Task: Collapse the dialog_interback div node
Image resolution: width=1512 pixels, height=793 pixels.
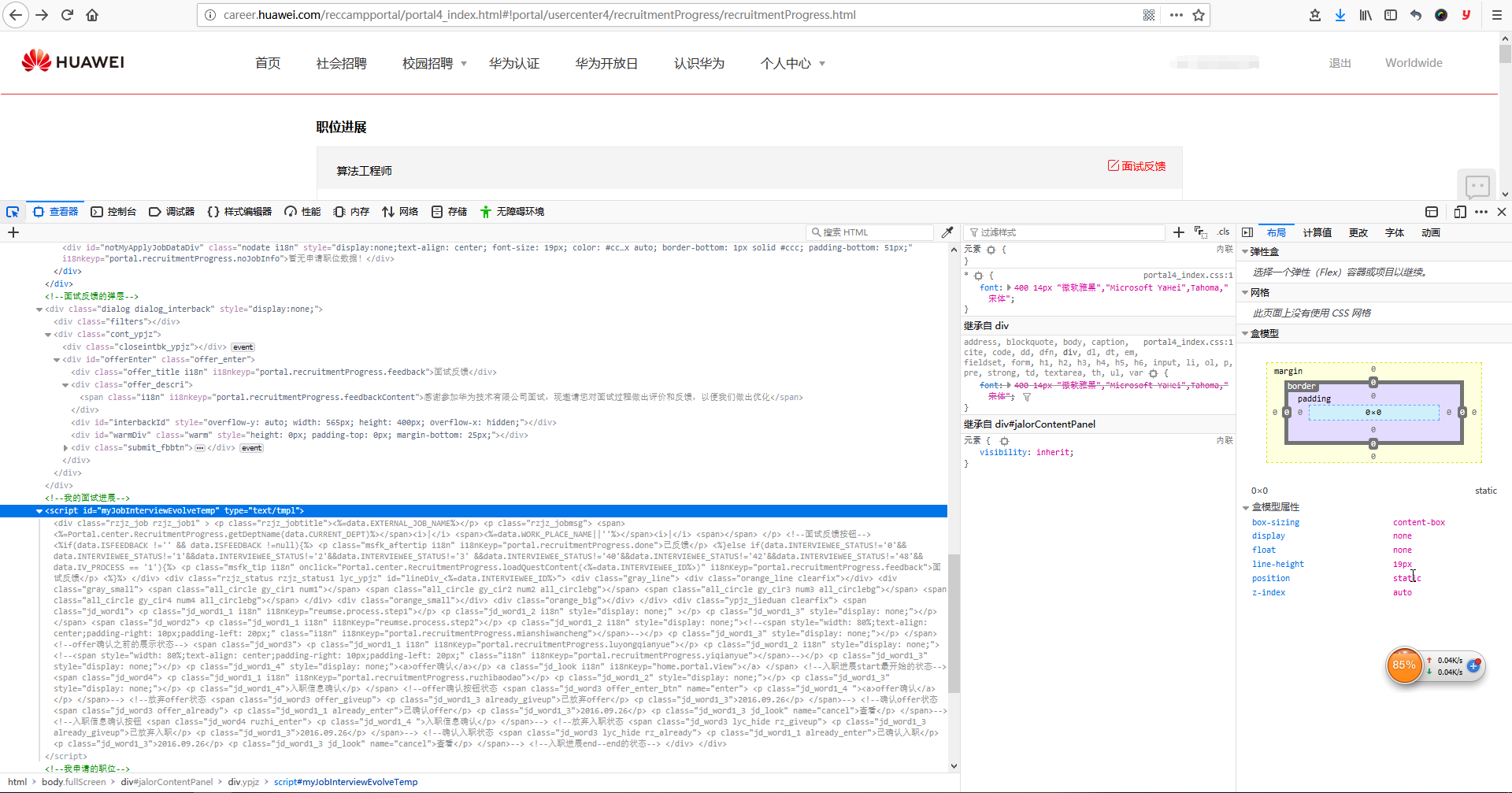Action: (x=39, y=309)
